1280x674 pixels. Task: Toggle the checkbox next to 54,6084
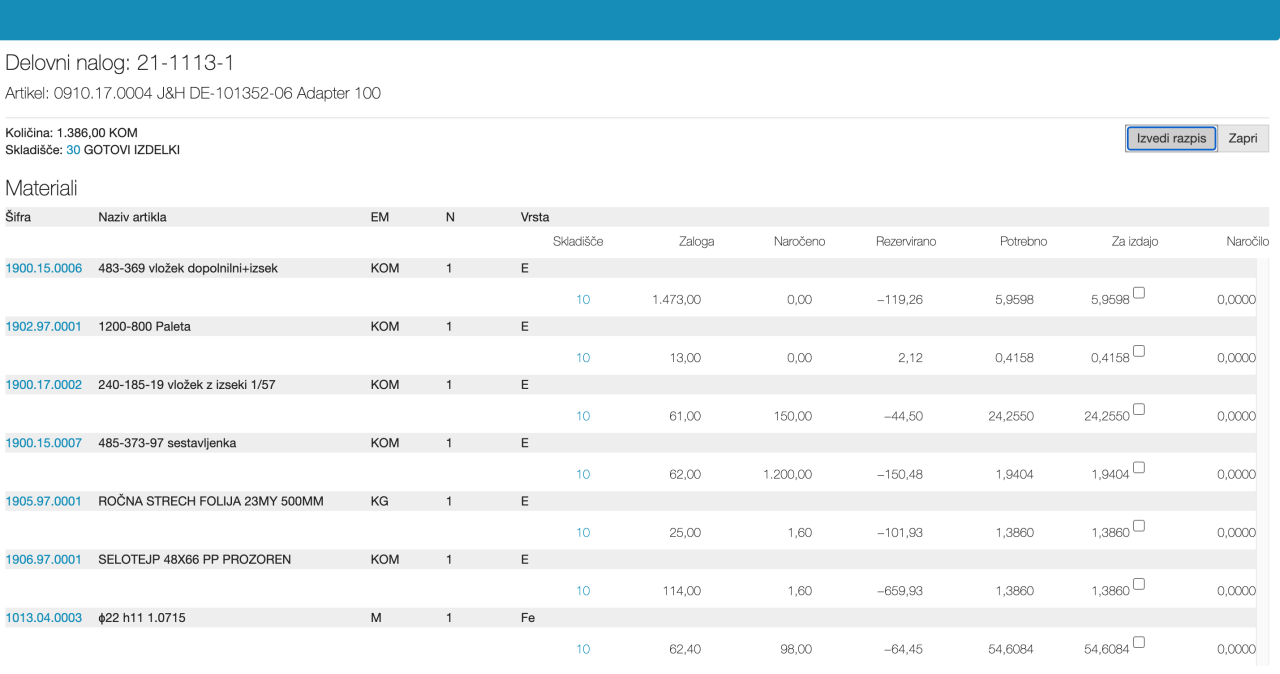1139,642
